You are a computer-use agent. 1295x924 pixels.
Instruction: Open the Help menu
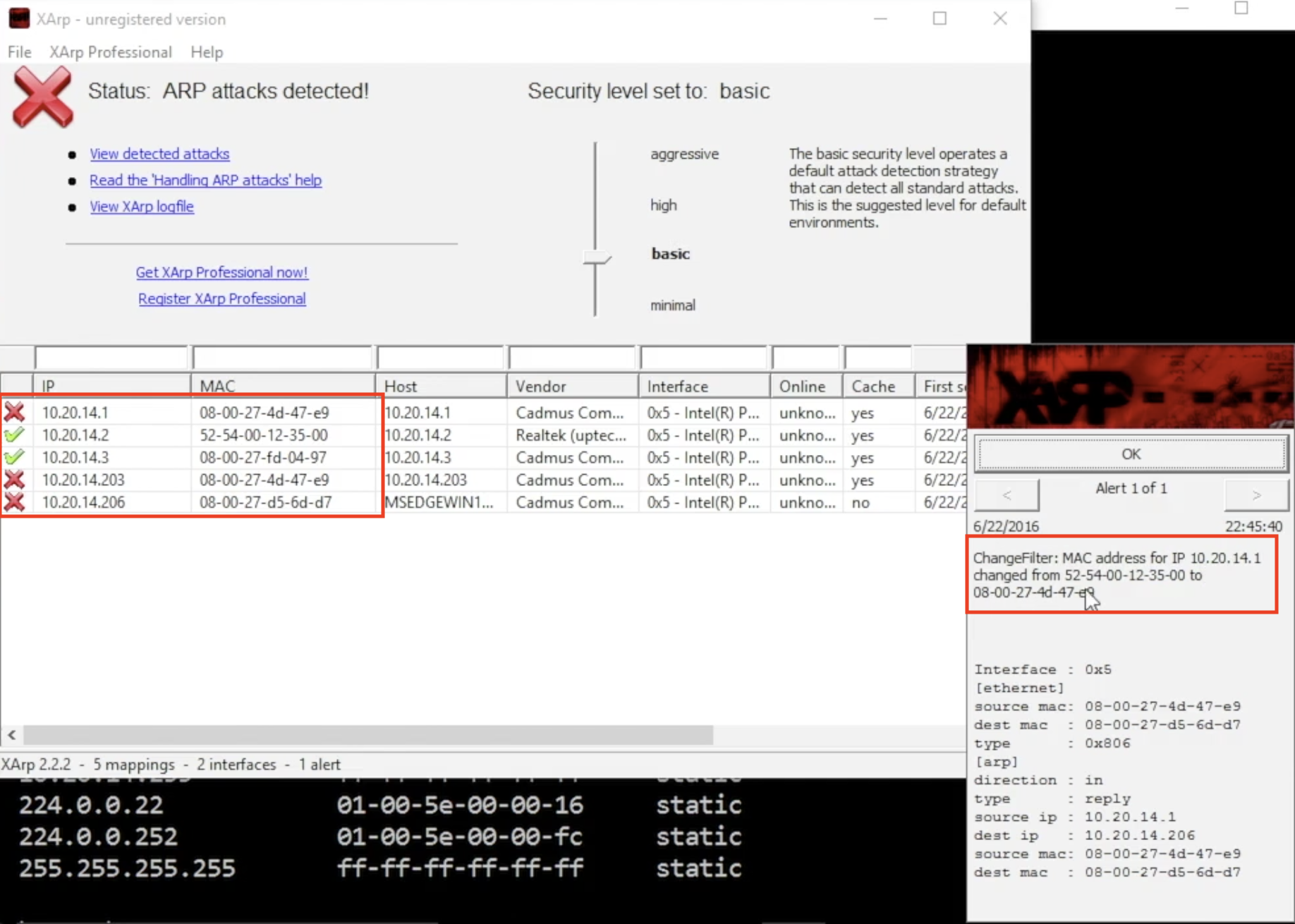(206, 52)
